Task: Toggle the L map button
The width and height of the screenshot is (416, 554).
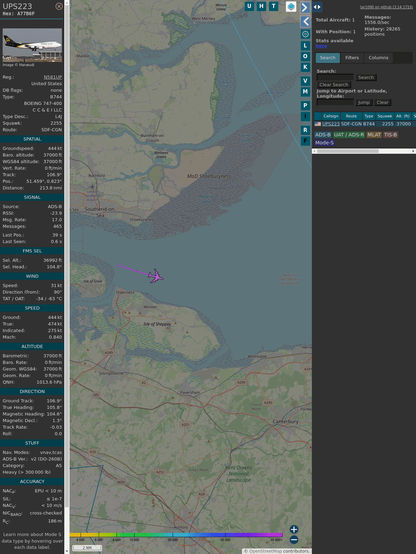Action: pos(305,46)
